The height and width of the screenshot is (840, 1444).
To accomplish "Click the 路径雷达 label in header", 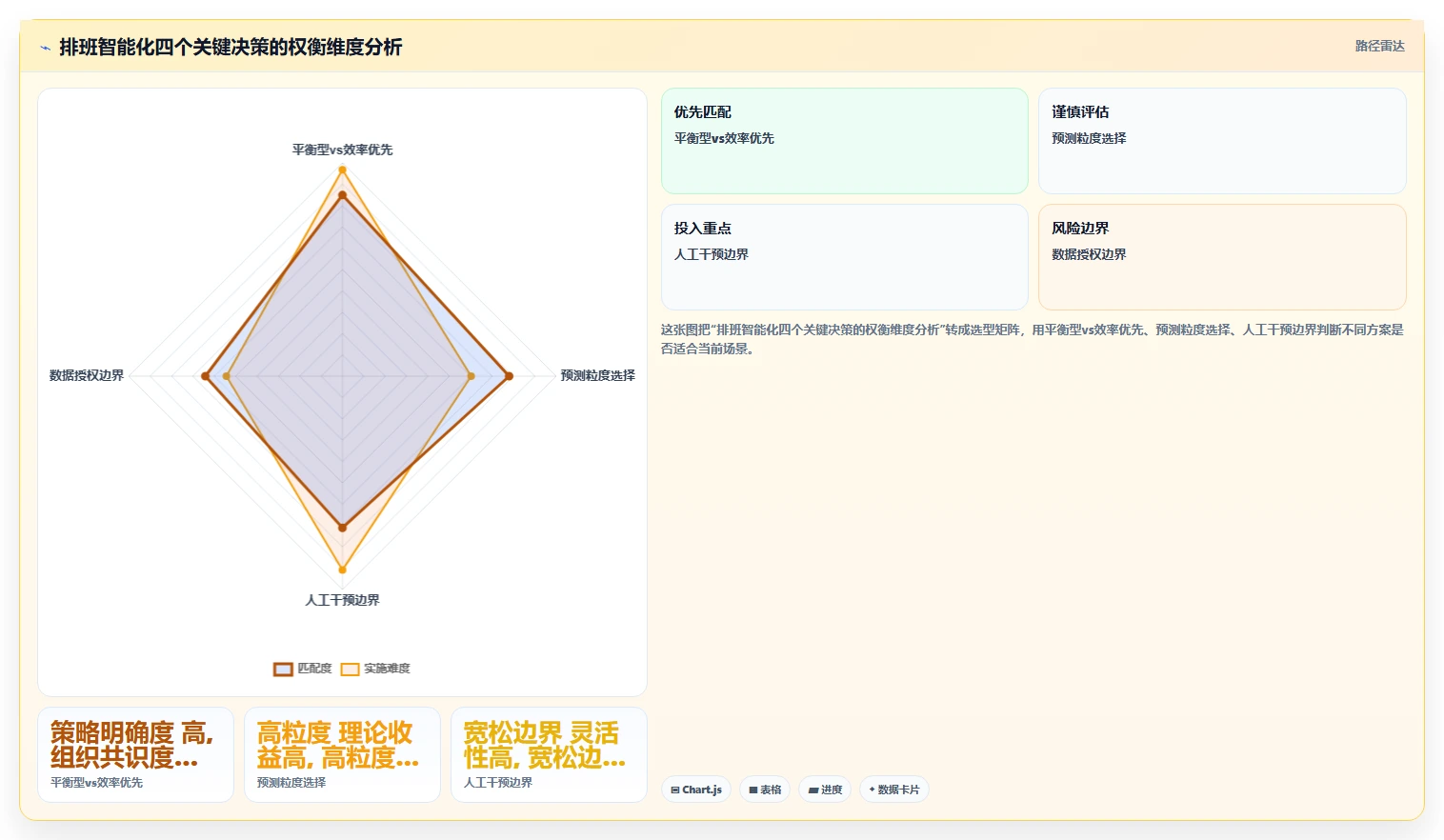I will 1379,46.
